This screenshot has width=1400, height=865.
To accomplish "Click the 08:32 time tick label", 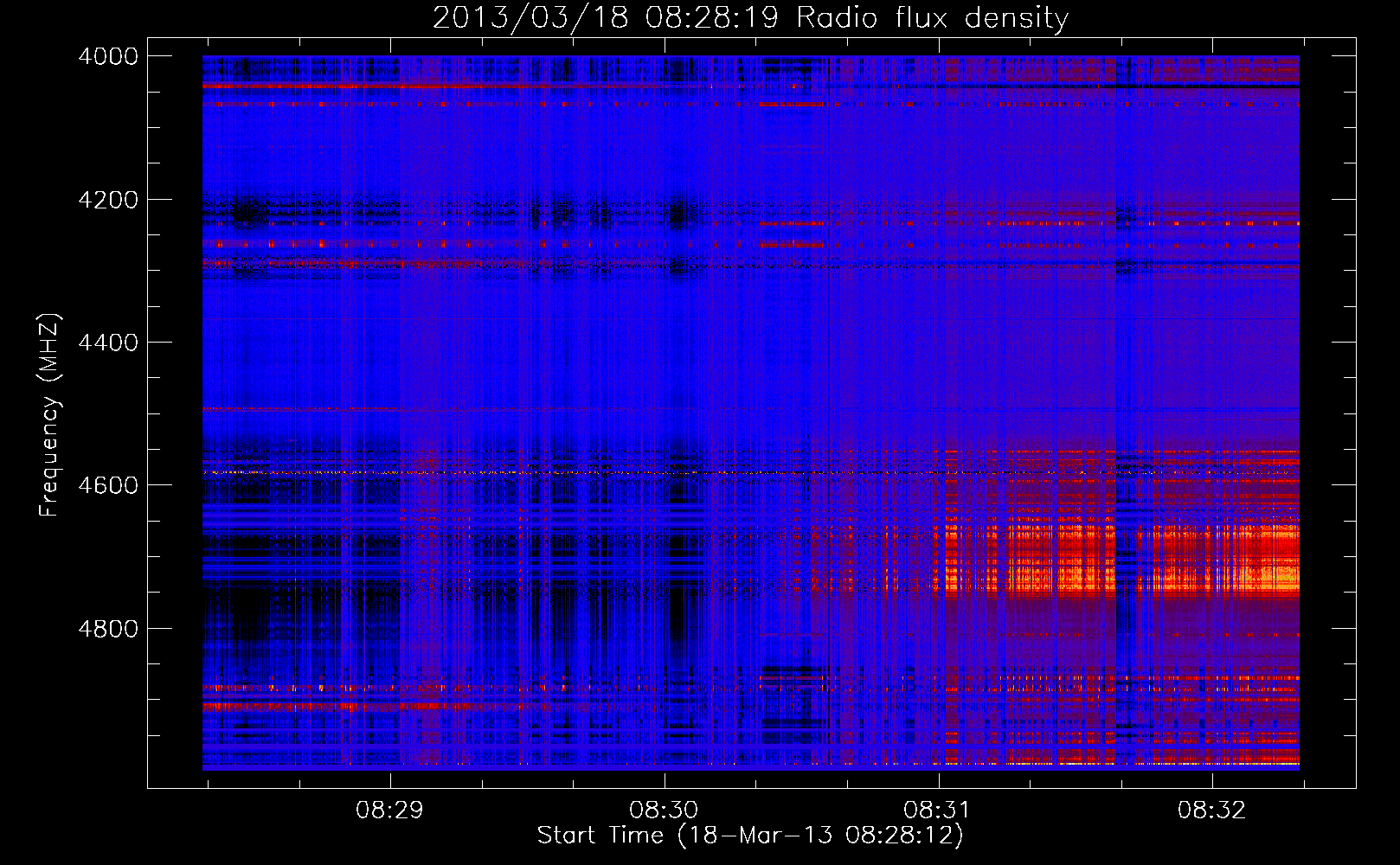I will click(x=1212, y=811).
